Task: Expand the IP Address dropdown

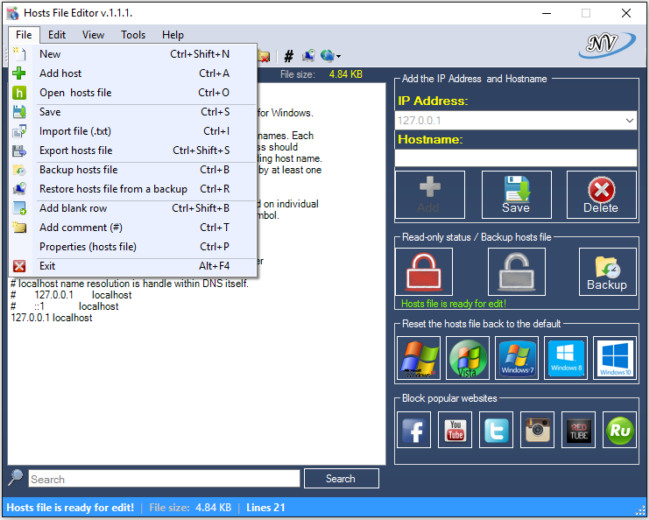Action: click(629, 120)
